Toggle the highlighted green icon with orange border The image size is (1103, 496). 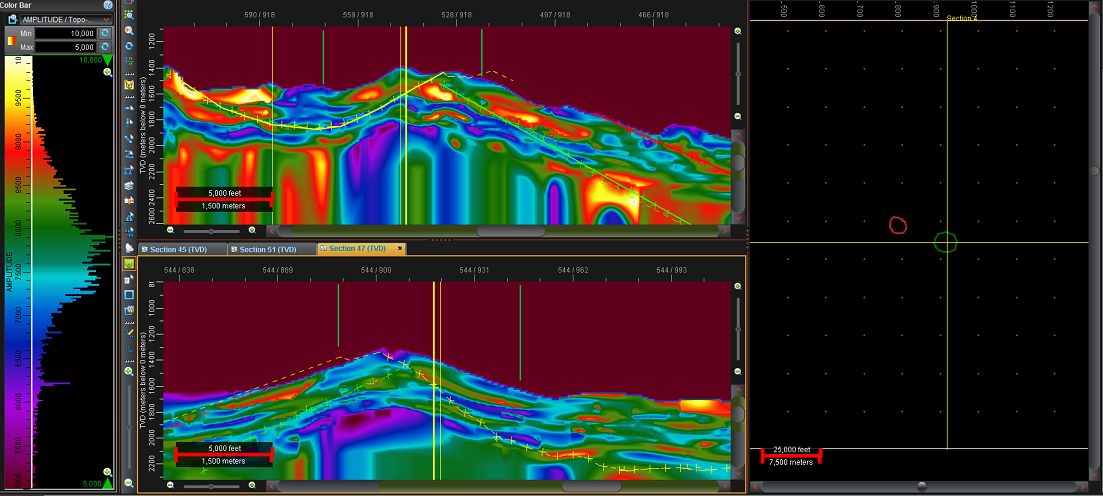pyautogui.click(x=129, y=264)
